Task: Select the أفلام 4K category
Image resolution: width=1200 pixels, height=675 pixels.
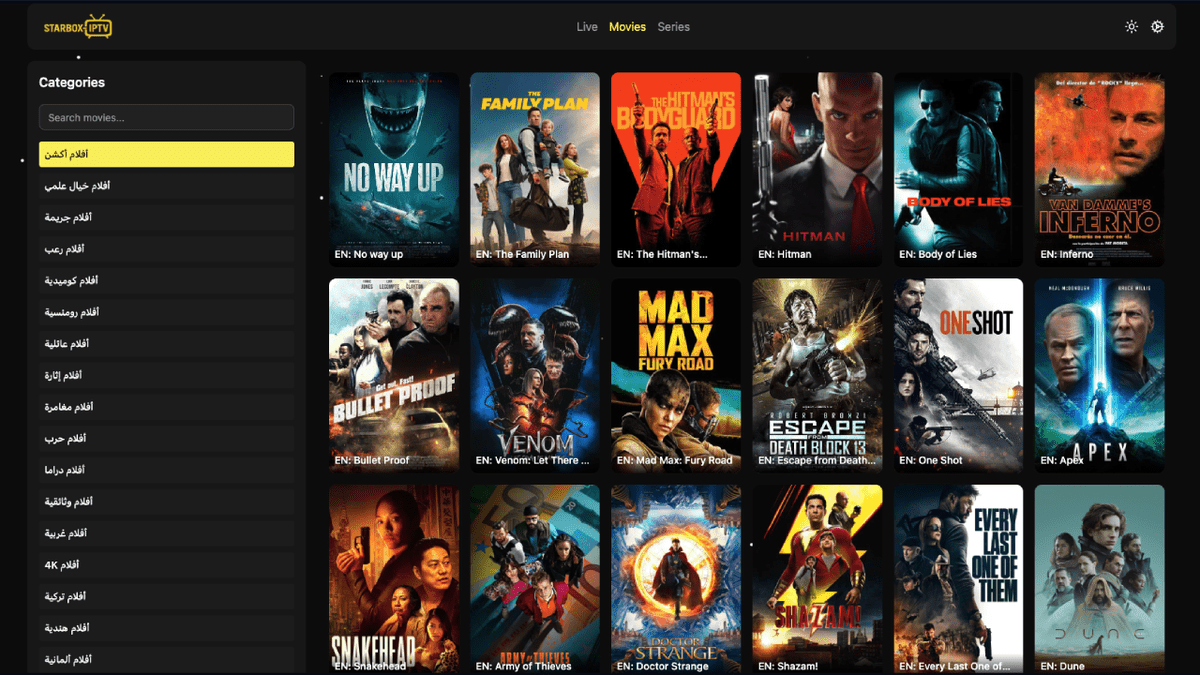Action: [x=166, y=565]
